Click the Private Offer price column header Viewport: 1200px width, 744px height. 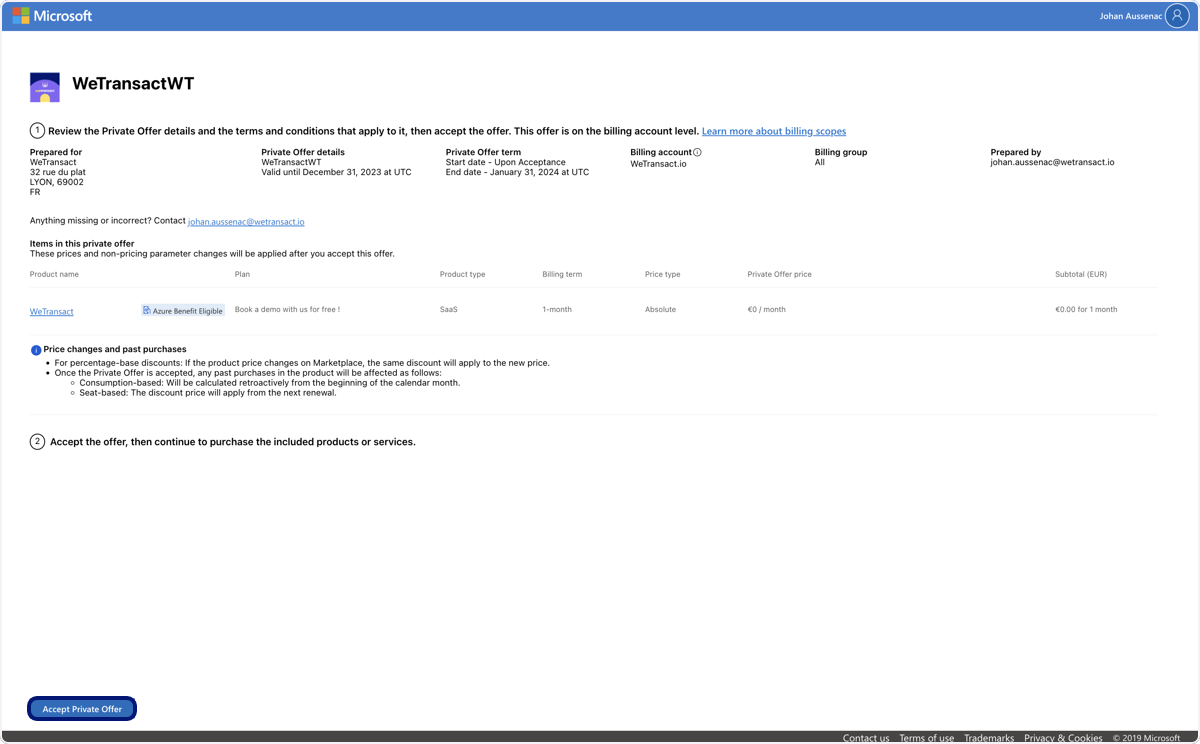point(780,274)
